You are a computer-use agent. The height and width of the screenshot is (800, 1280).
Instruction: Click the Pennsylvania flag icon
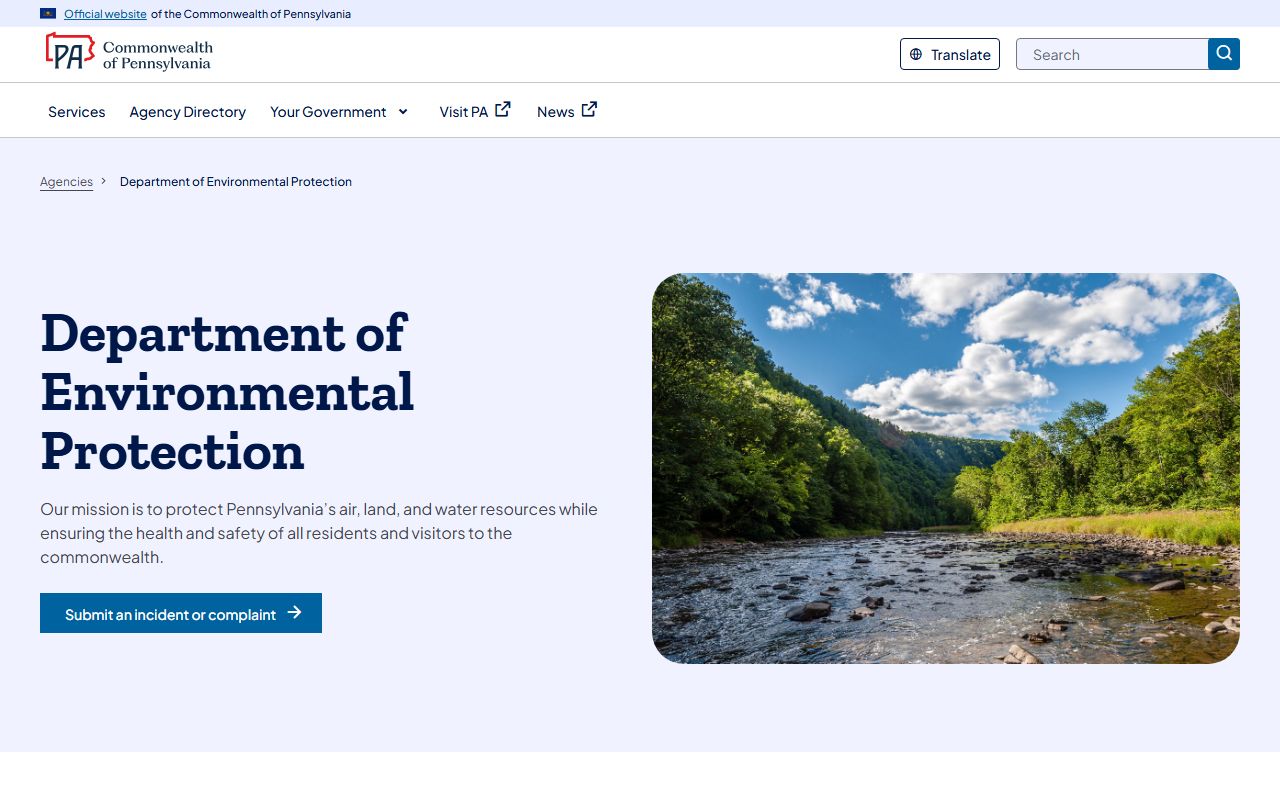(x=48, y=13)
